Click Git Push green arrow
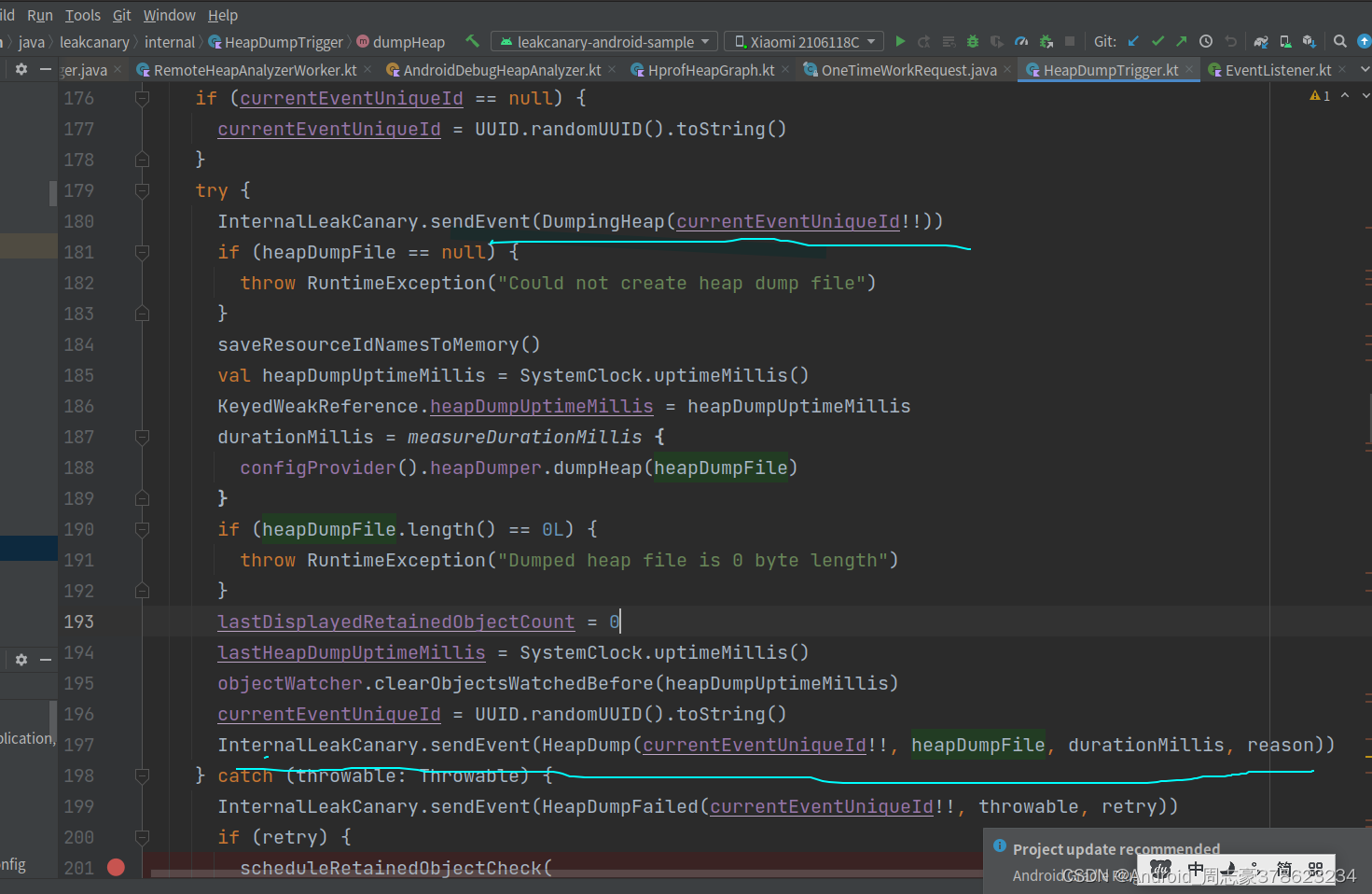The height and width of the screenshot is (894, 1372). pos(1182,41)
